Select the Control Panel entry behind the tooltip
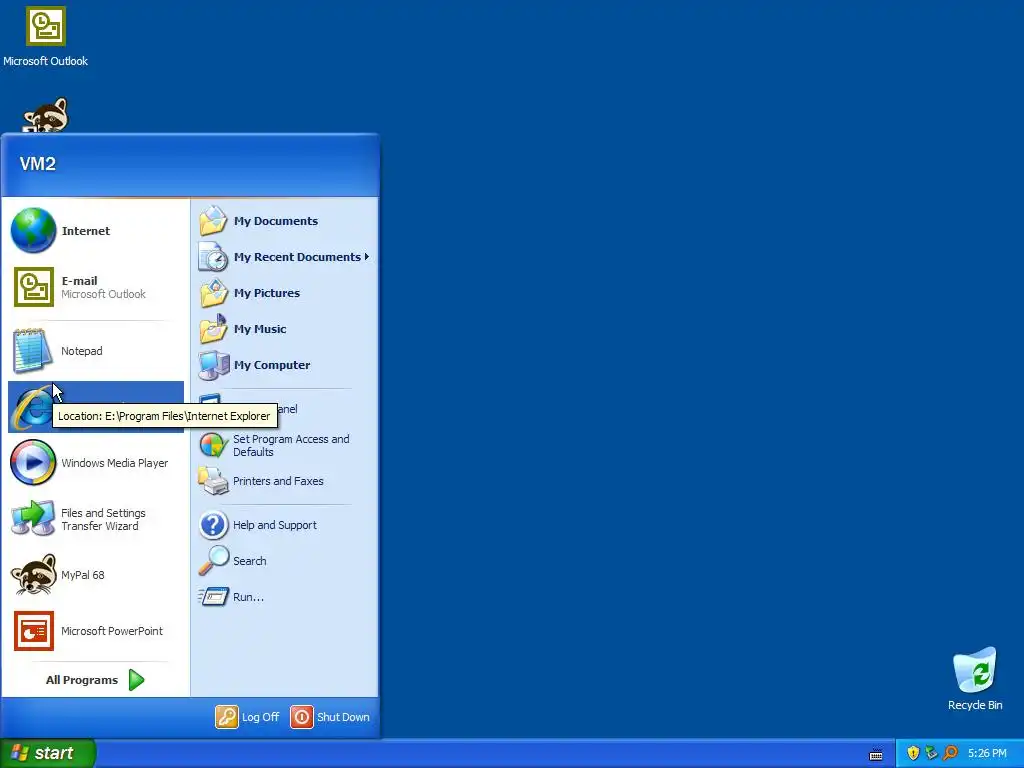1024x768 pixels. (285, 409)
